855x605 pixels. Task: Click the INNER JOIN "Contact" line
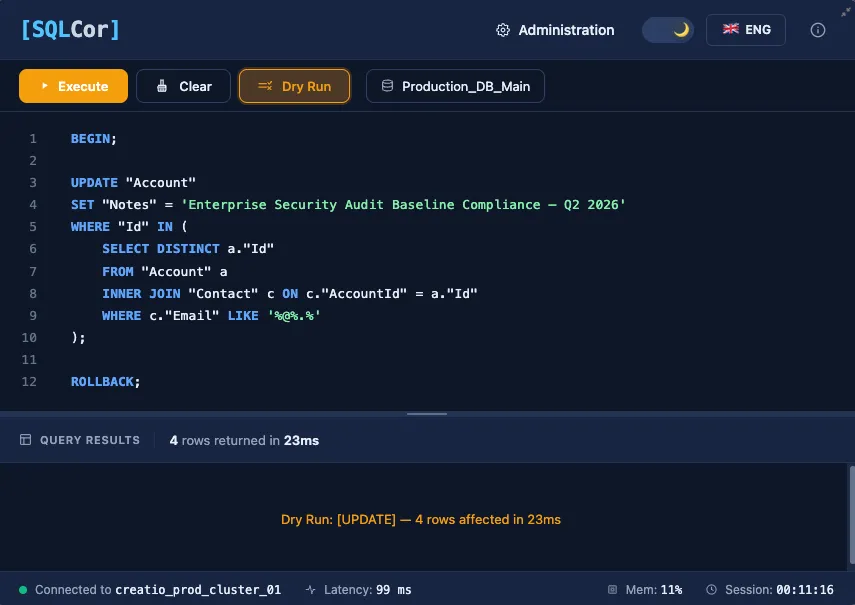(x=290, y=293)
